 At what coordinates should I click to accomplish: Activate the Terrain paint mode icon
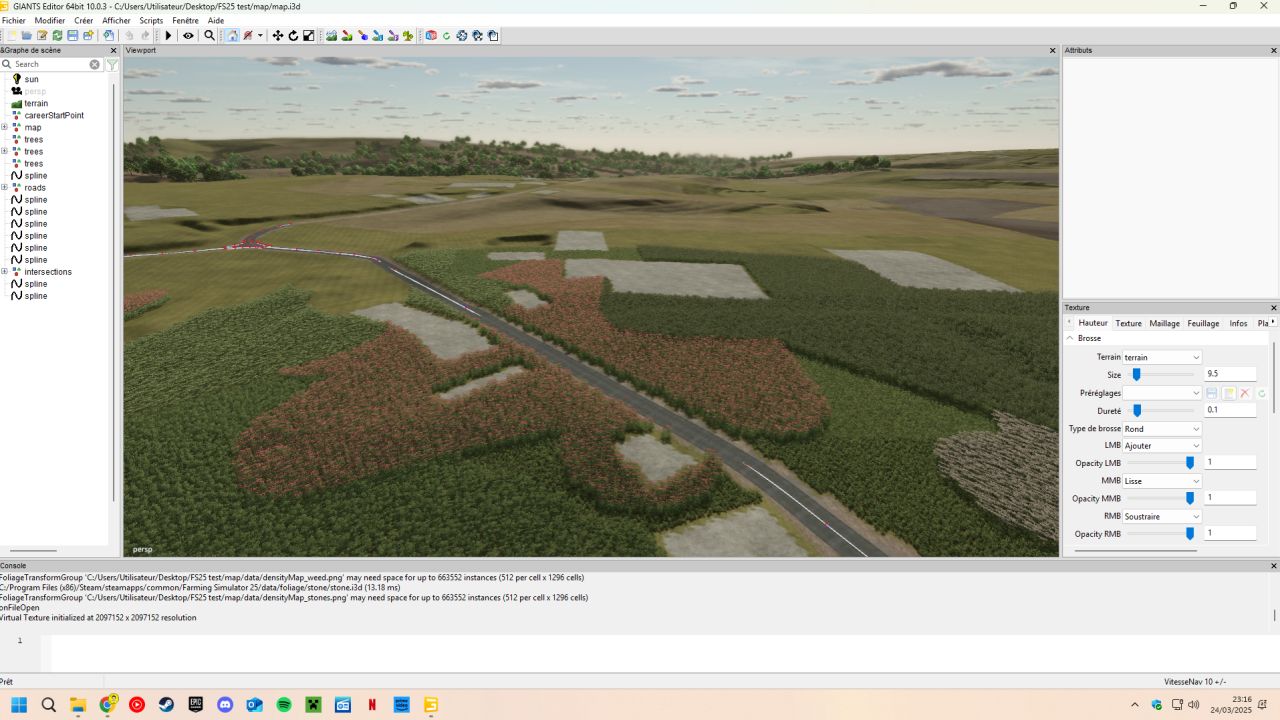tap(347, 35)
